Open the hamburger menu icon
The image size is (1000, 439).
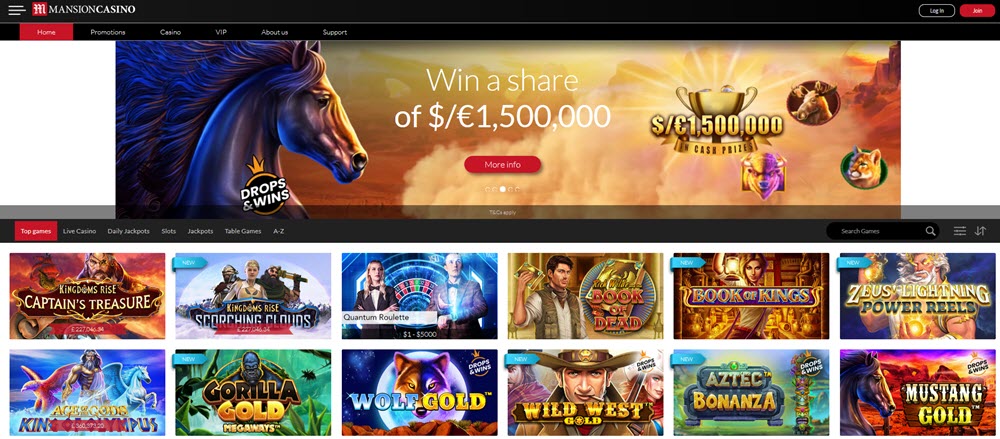17,10
